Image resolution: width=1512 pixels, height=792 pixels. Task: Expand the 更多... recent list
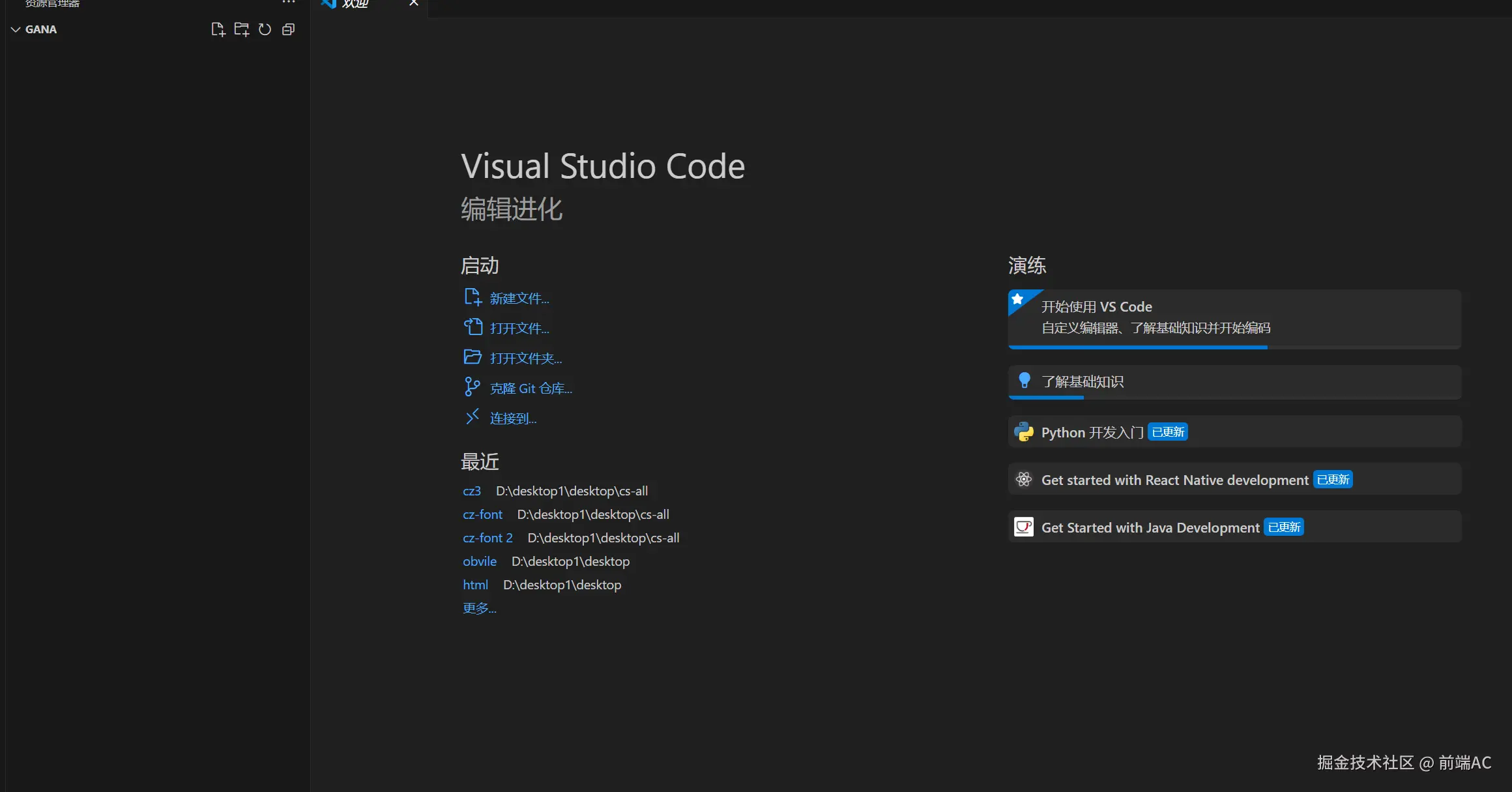[x=479, y=608]
